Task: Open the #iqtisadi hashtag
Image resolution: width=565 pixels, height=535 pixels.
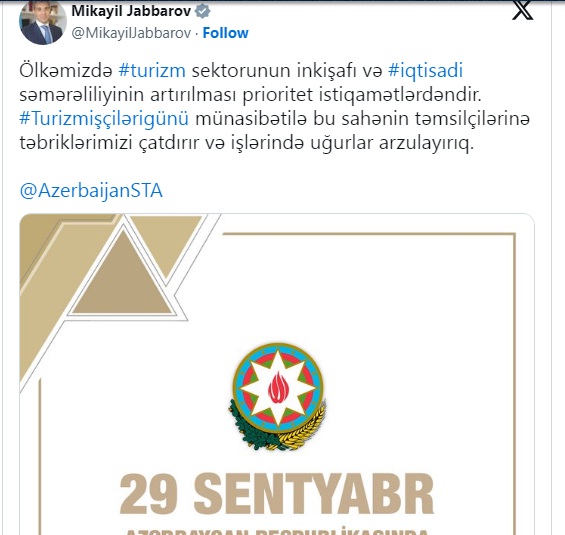Action: (425, 70)
